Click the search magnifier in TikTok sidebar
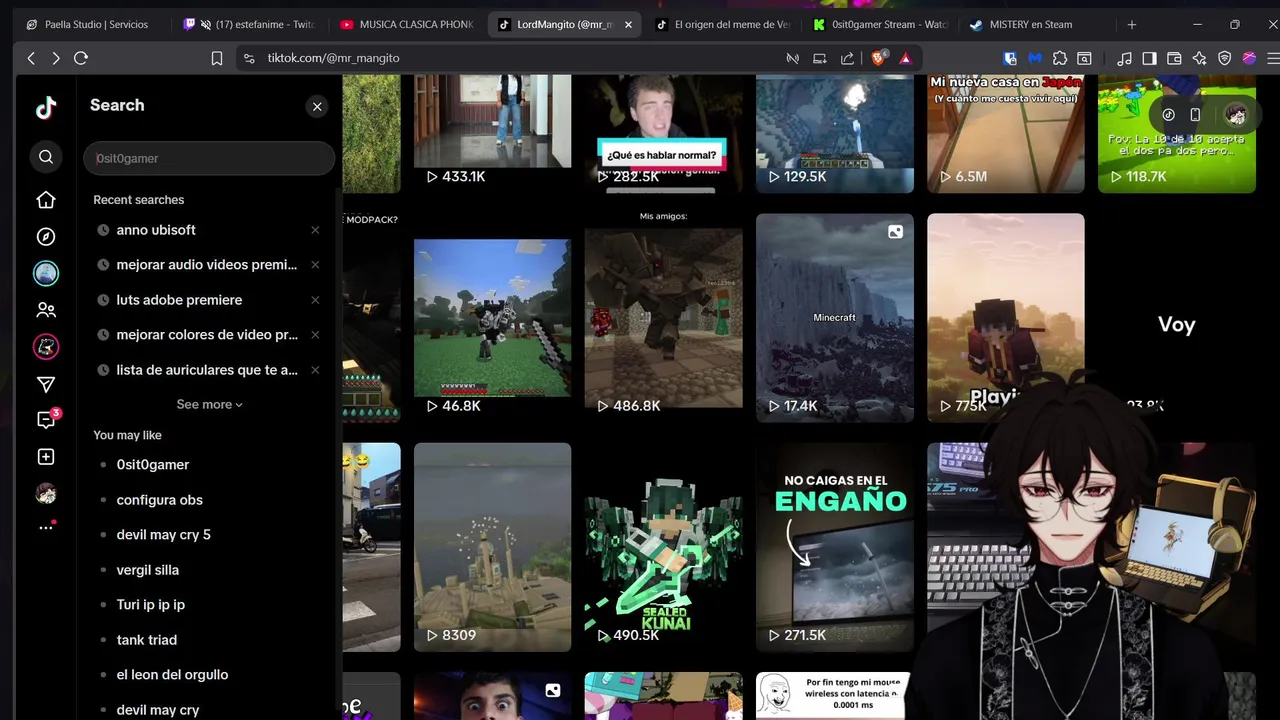 [x=46, y=157]
